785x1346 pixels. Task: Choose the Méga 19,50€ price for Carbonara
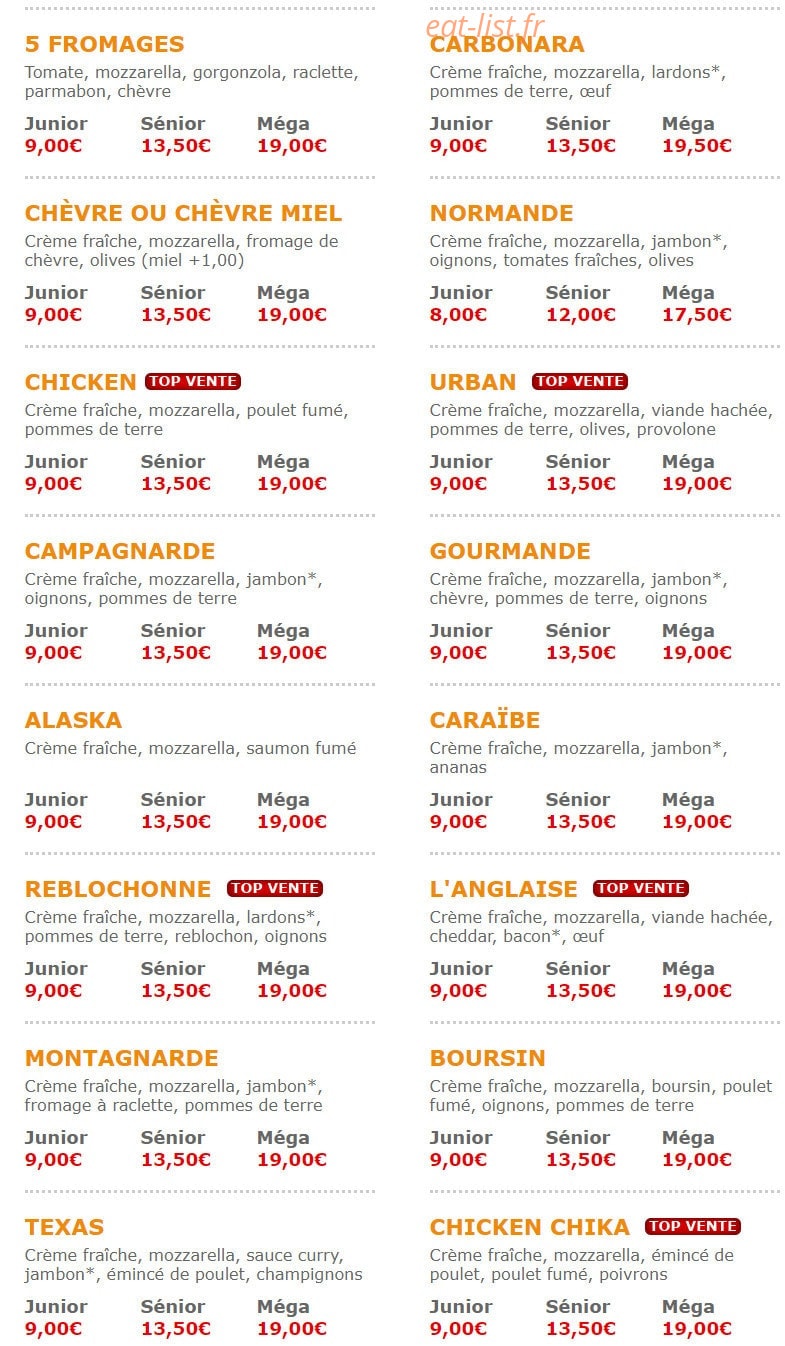697,145
